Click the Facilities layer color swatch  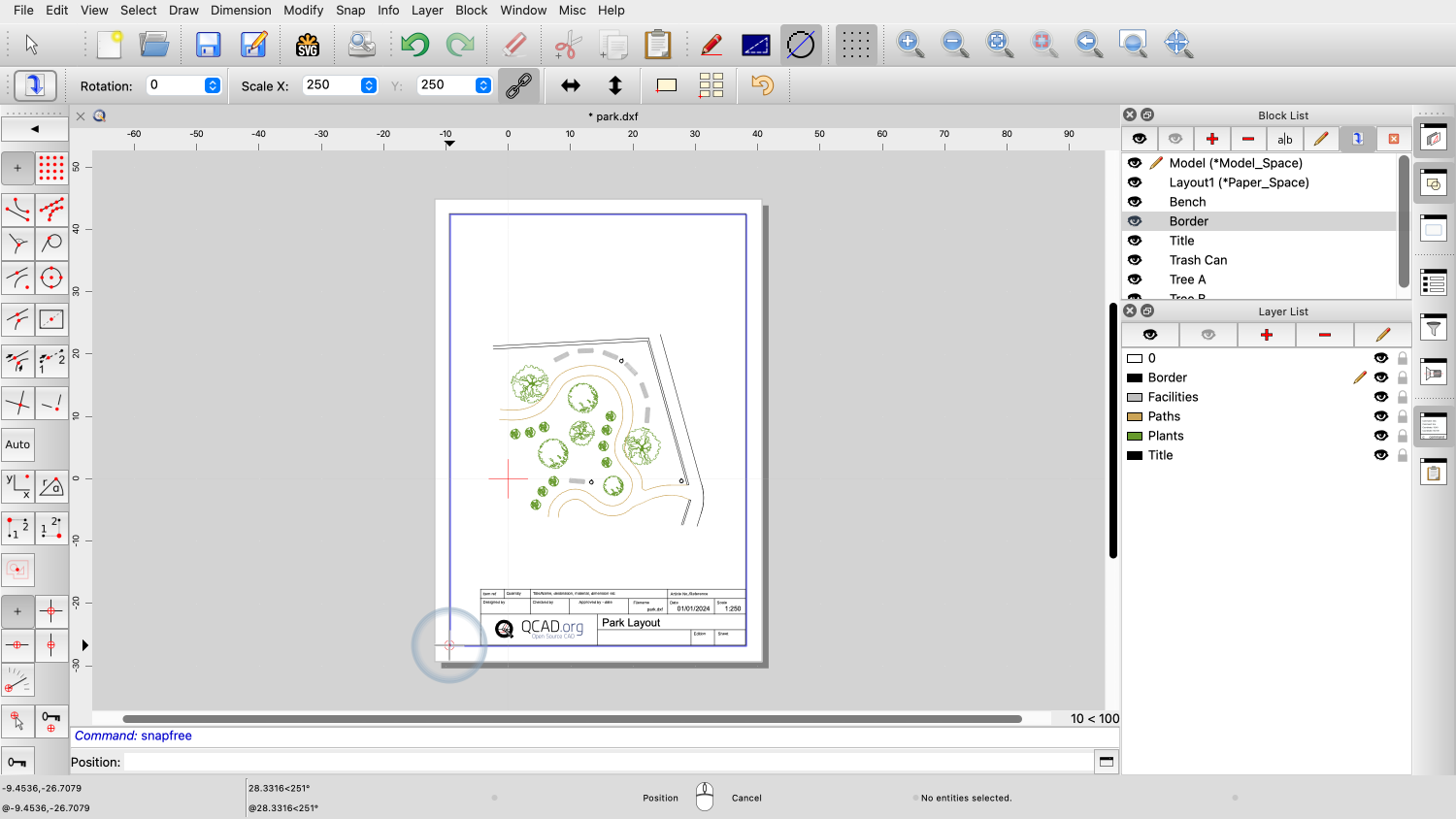pyautogui.click(x=1134, y=397)
